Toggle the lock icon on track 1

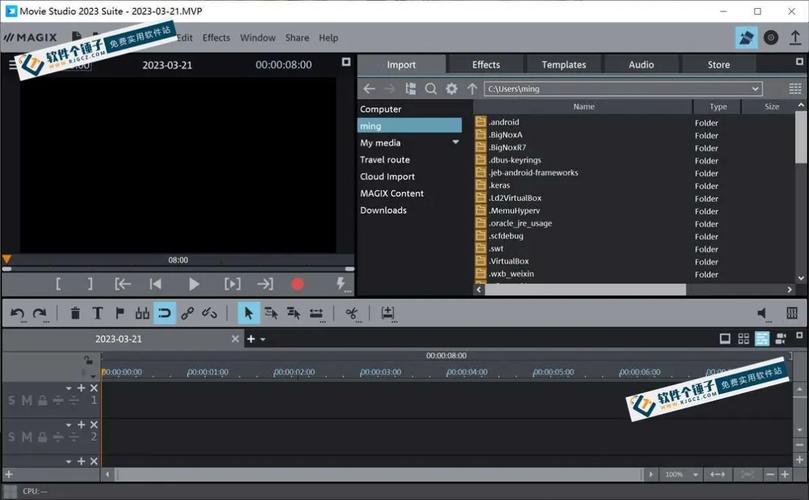[x=43, y=401]
